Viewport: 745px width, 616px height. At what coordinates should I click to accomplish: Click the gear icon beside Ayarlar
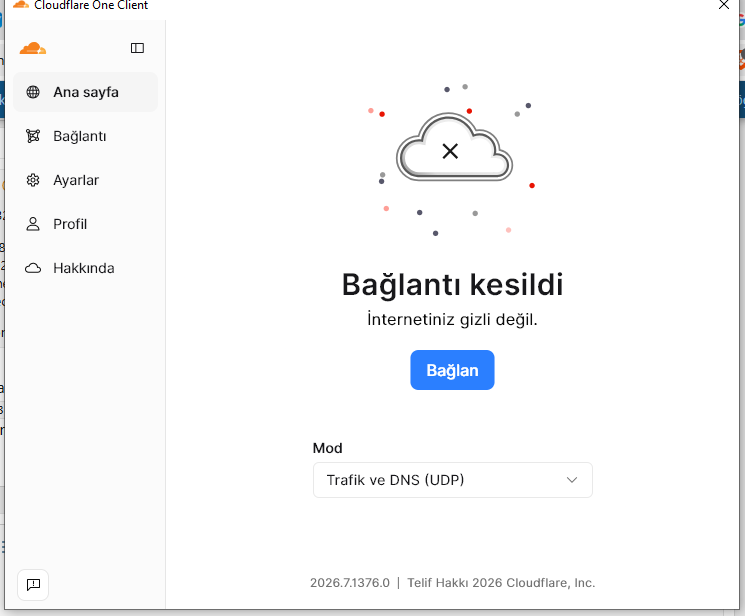[x=33, y=180]
